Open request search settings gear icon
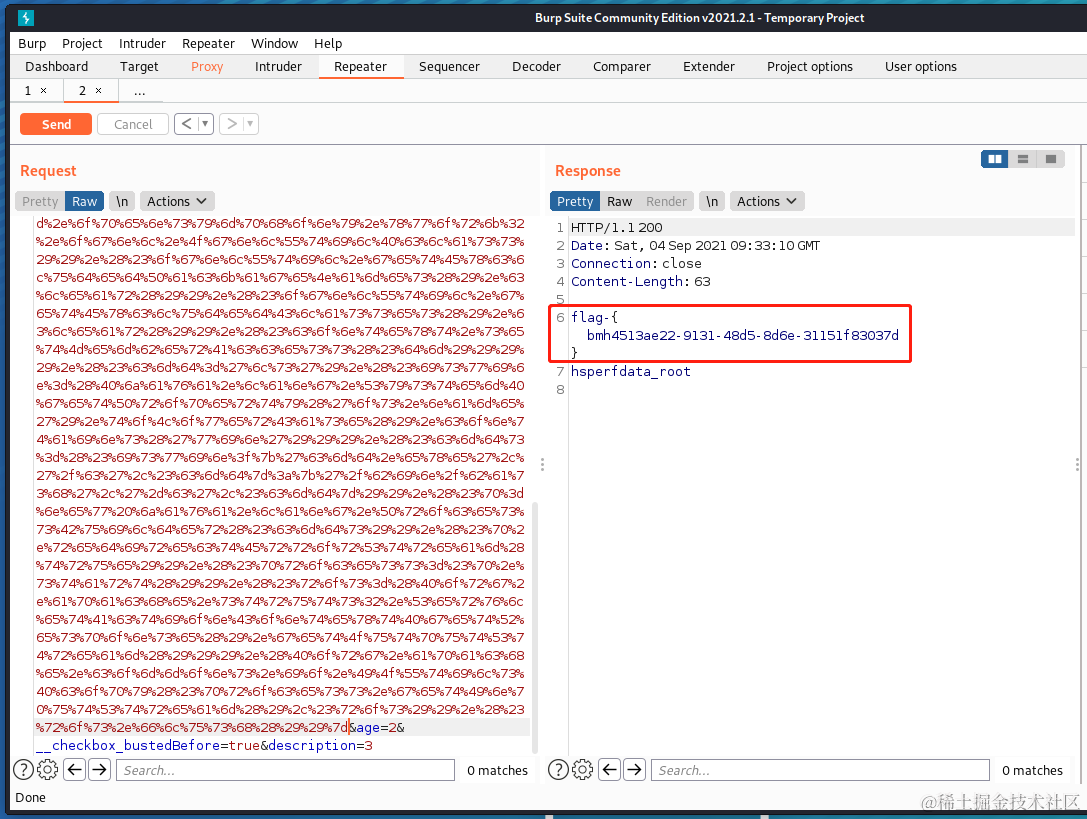This screenshot has height=819, width=1087. [x=47, y=770]
